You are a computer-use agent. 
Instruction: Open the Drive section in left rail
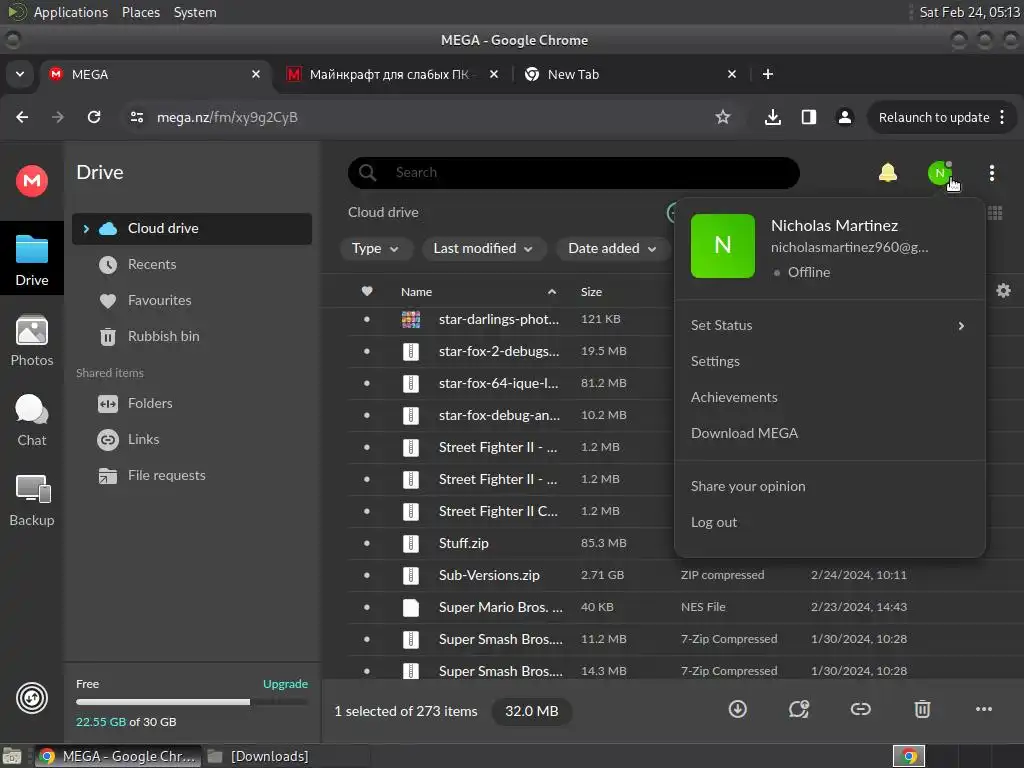(x=32, y=260)
